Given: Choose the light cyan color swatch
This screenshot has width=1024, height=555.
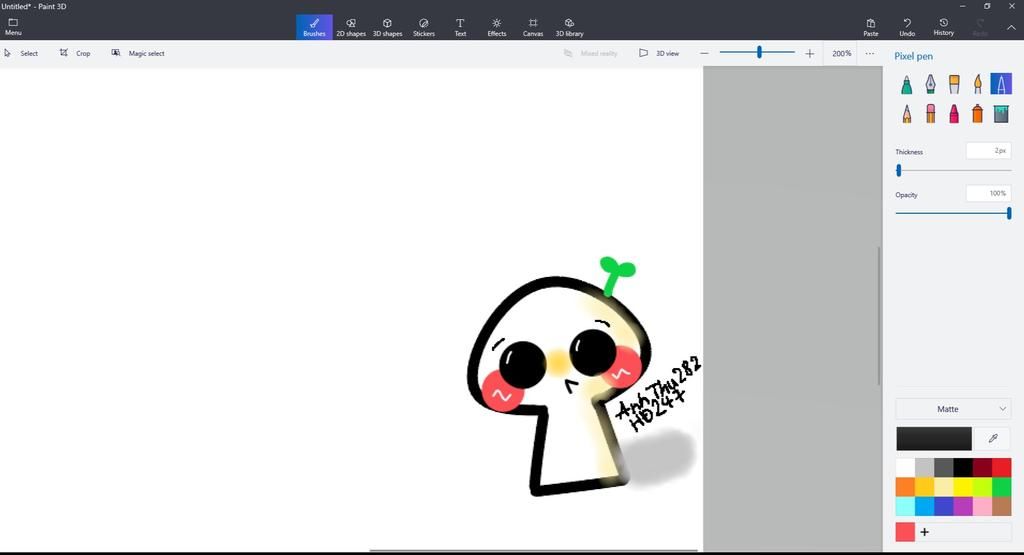Looking at the screenshot, I should tap(905, 506).
